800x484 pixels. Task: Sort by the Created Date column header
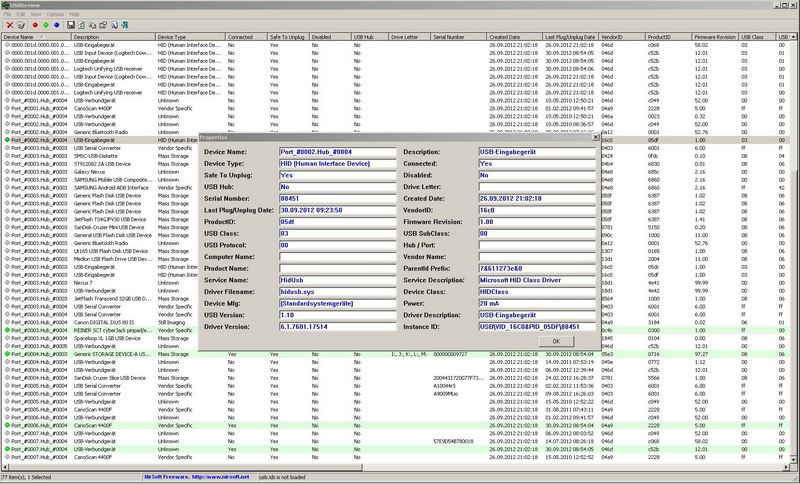[514, 37]
